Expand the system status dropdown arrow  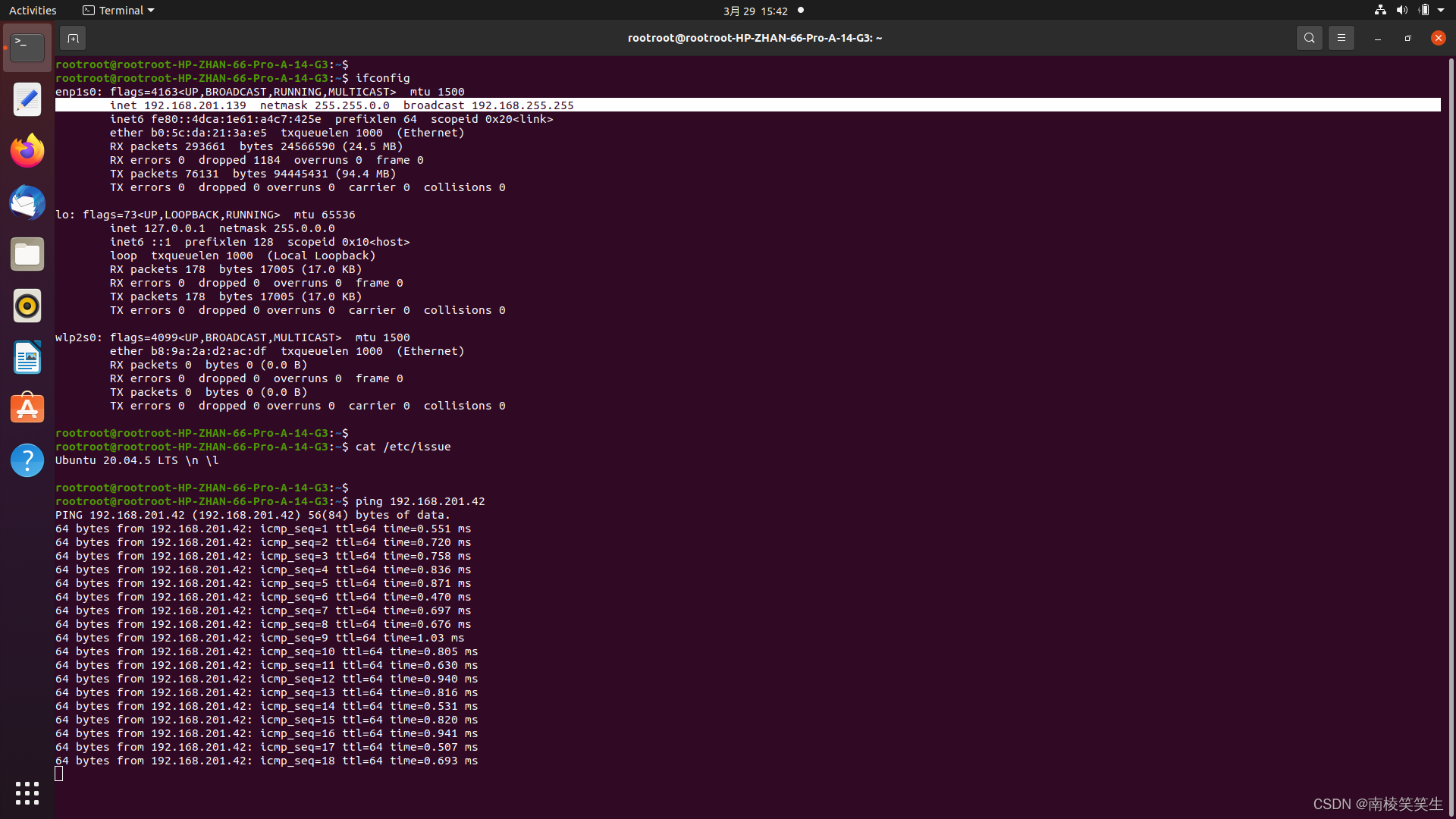point(1441,11)
